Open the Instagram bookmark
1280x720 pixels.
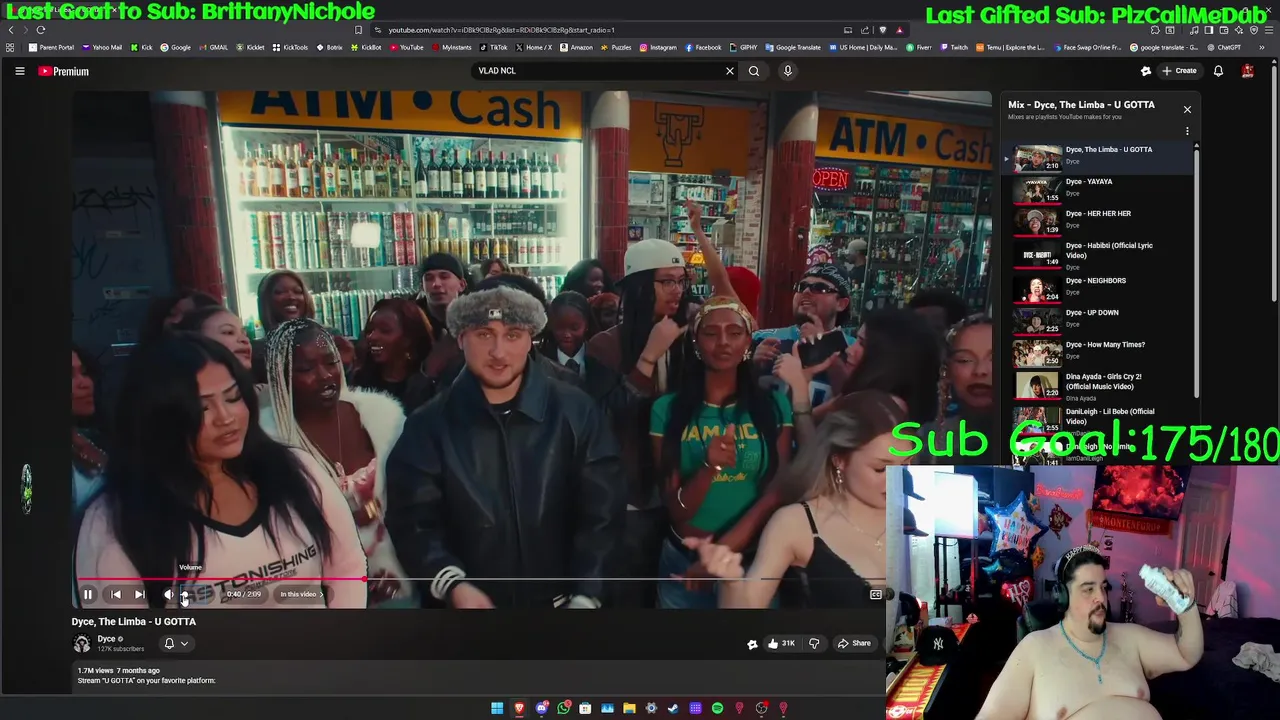pyautogui.click(x=658, y=47)
